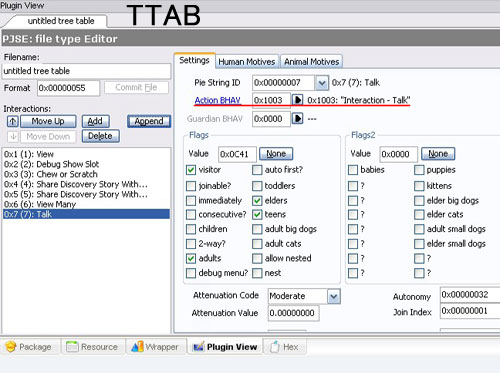Click the Move Up button
This screenshot has height=373, width=500.
click(48, 121)
